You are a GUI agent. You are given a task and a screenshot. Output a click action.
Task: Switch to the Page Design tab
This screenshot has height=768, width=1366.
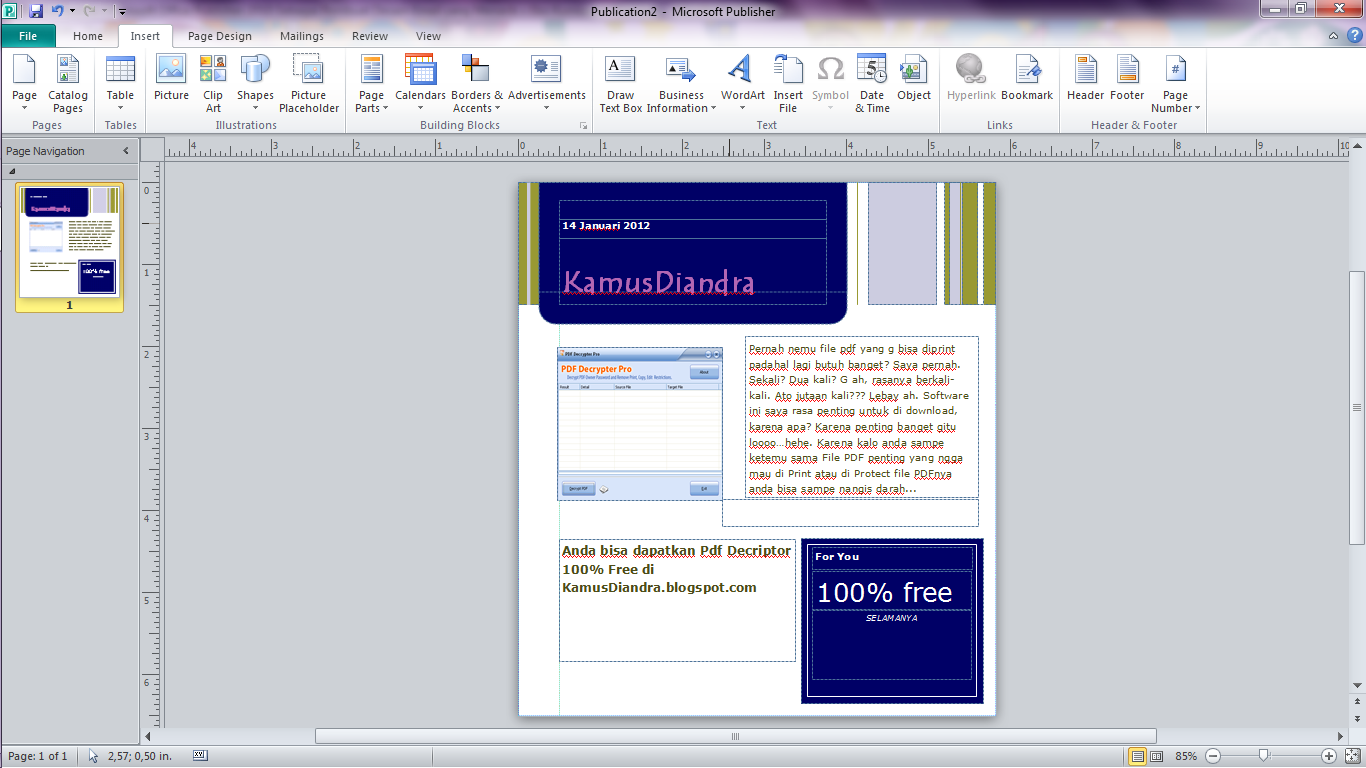219,35
